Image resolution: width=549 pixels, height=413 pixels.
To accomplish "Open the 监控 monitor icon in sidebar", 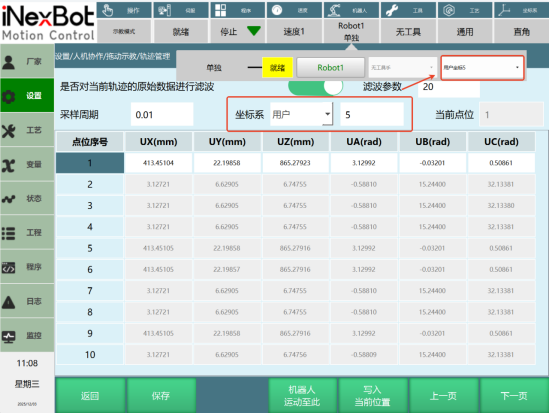I will coord(9,336).
